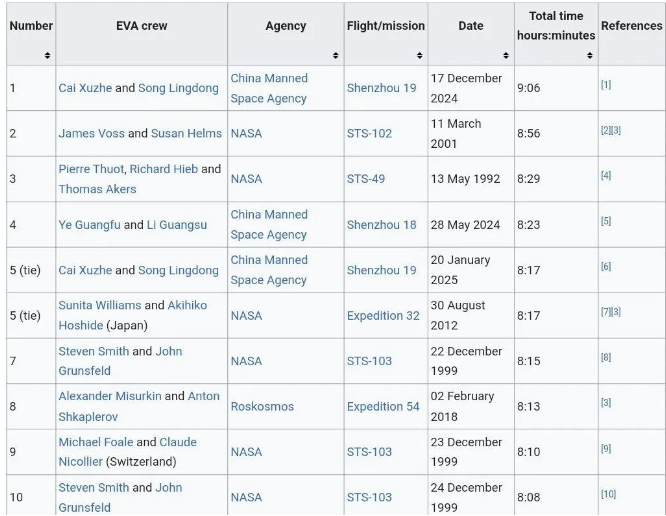Open Sunita Williams article link

click(100, 305)
